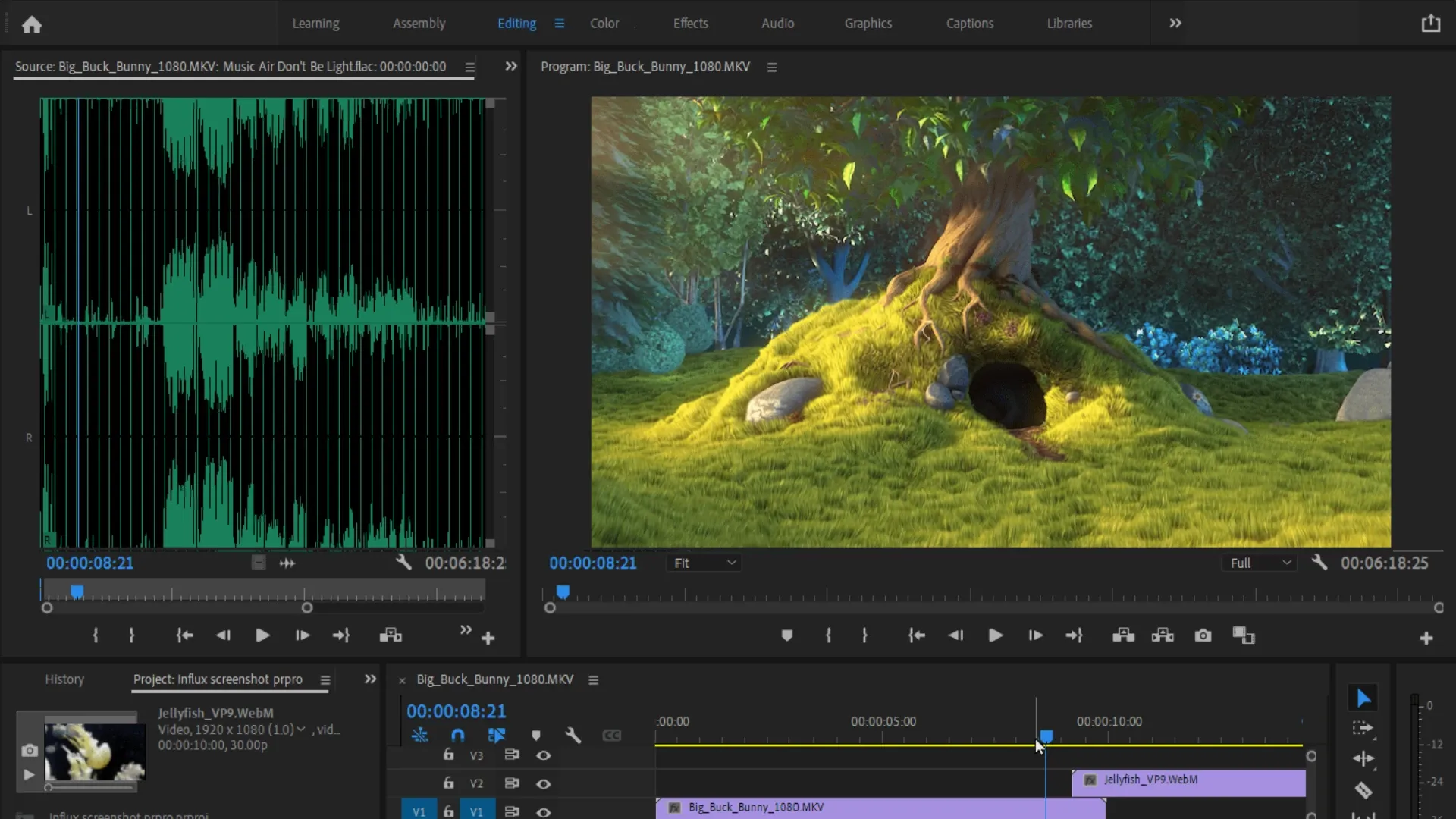
Task: Expand hidden workspaces with the double chevron
Action: pyautogui.click(x=1175, y=24)
